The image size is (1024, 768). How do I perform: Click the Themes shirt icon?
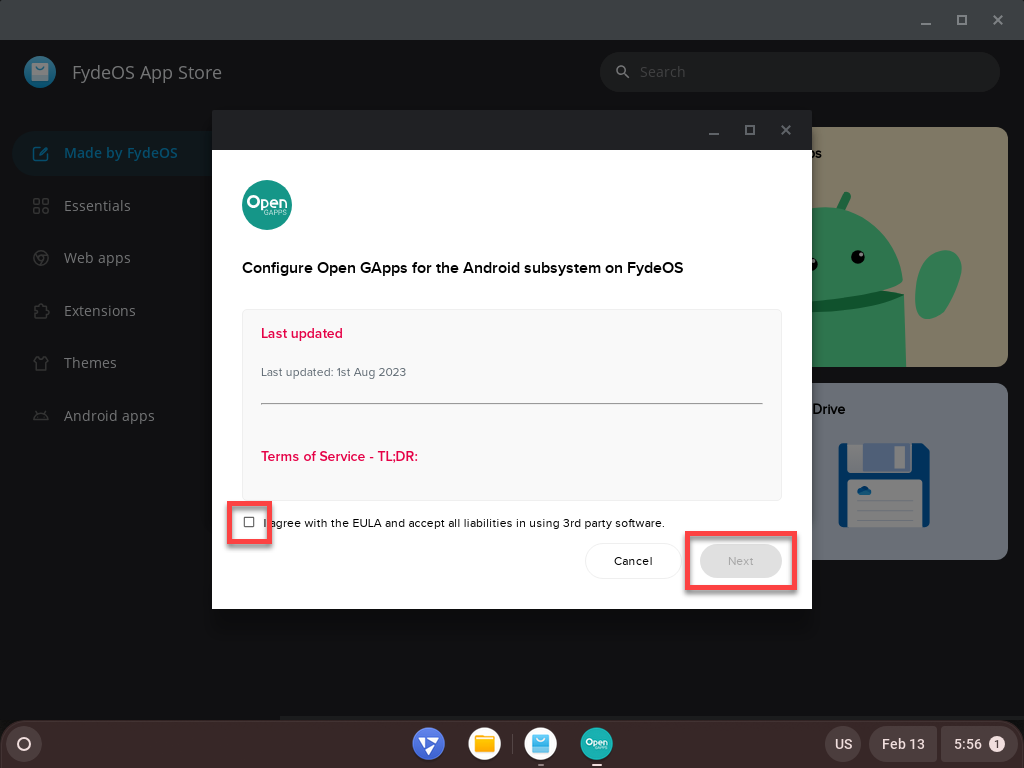[40, 363]
